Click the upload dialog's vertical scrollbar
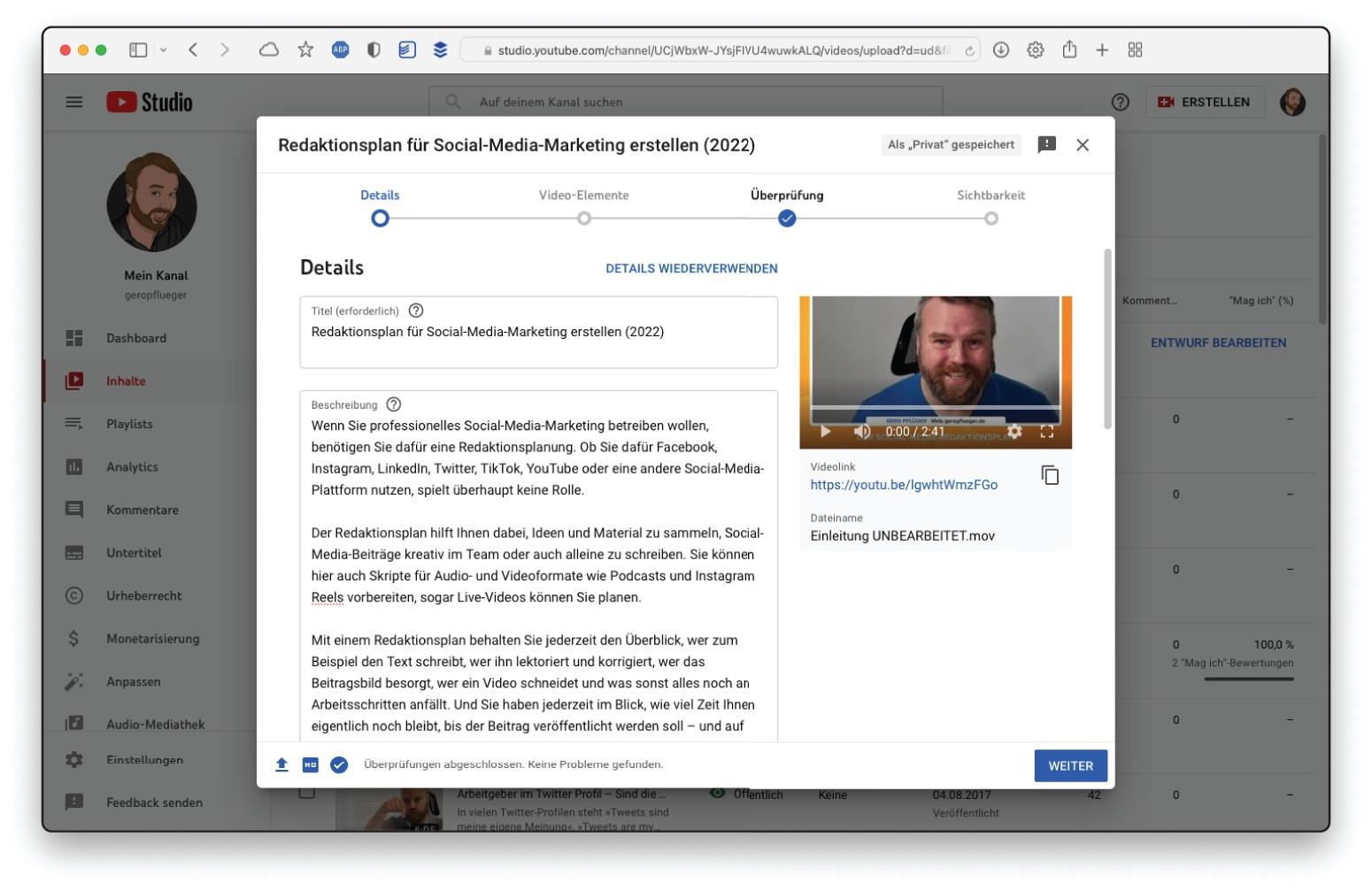 pyautogui.click(x=1106, y=340)
